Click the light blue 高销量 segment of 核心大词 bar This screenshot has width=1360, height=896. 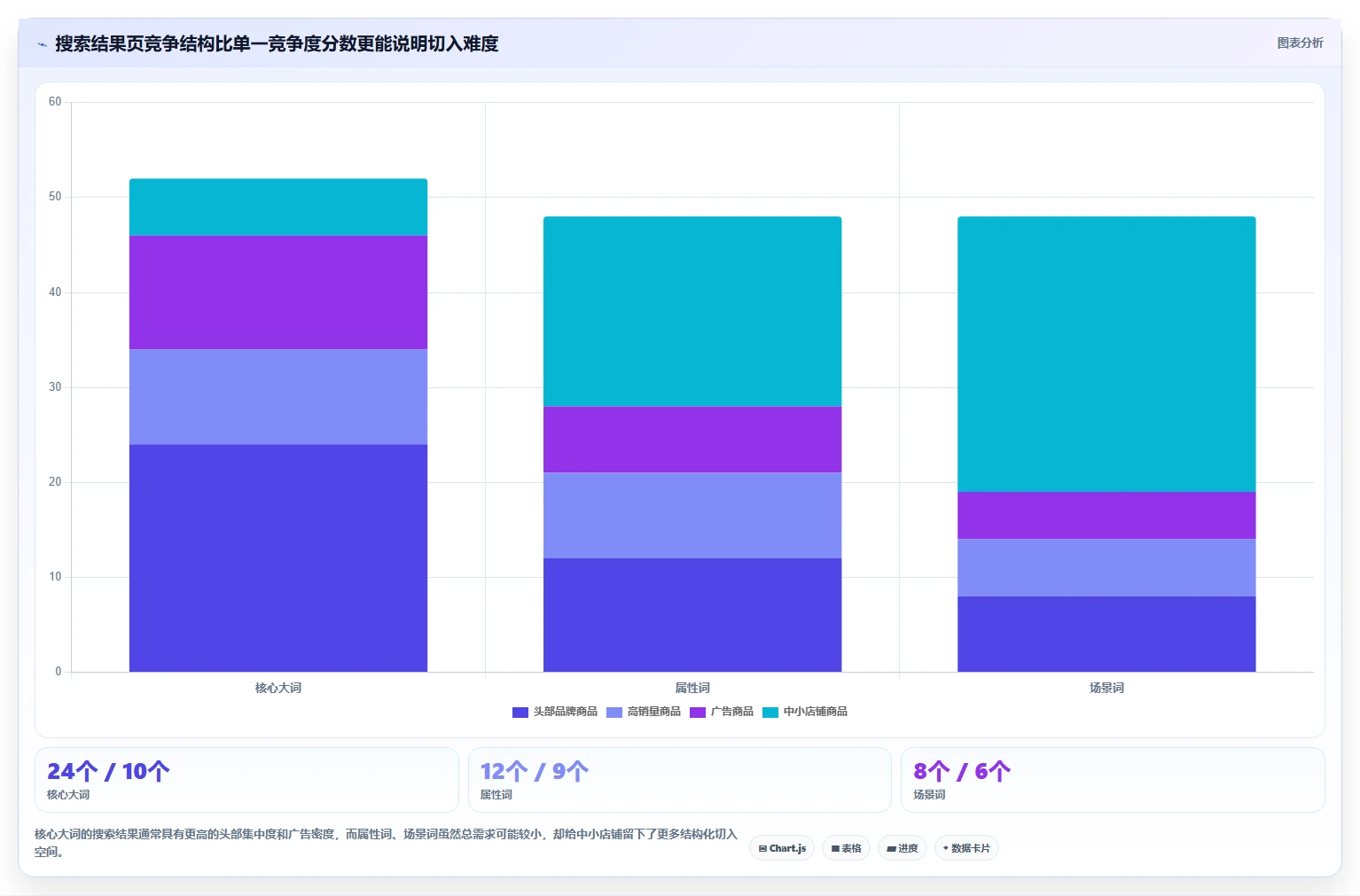278,397
